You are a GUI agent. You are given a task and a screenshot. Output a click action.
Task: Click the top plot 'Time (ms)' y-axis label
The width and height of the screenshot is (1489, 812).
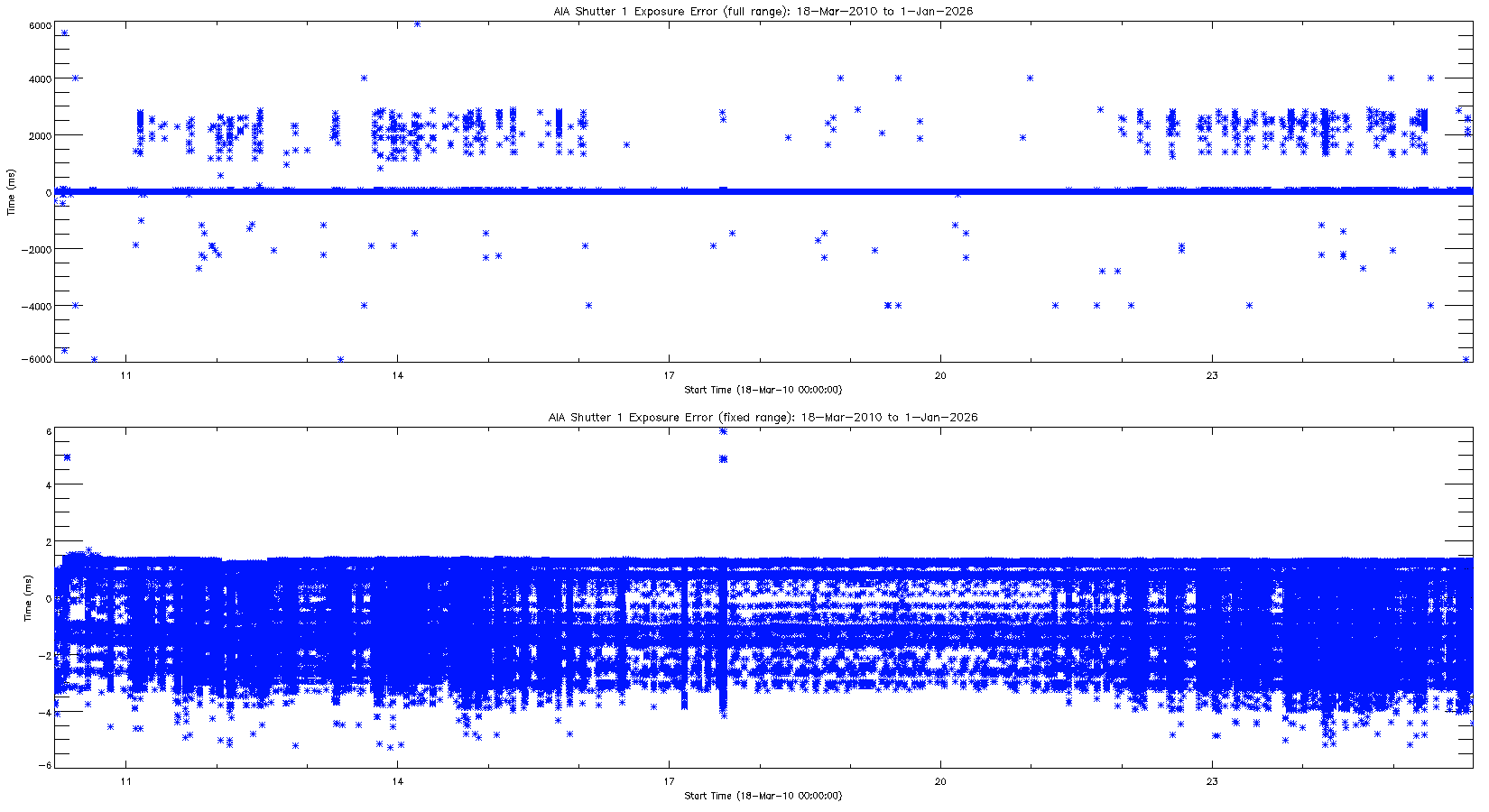click(11, 191)
